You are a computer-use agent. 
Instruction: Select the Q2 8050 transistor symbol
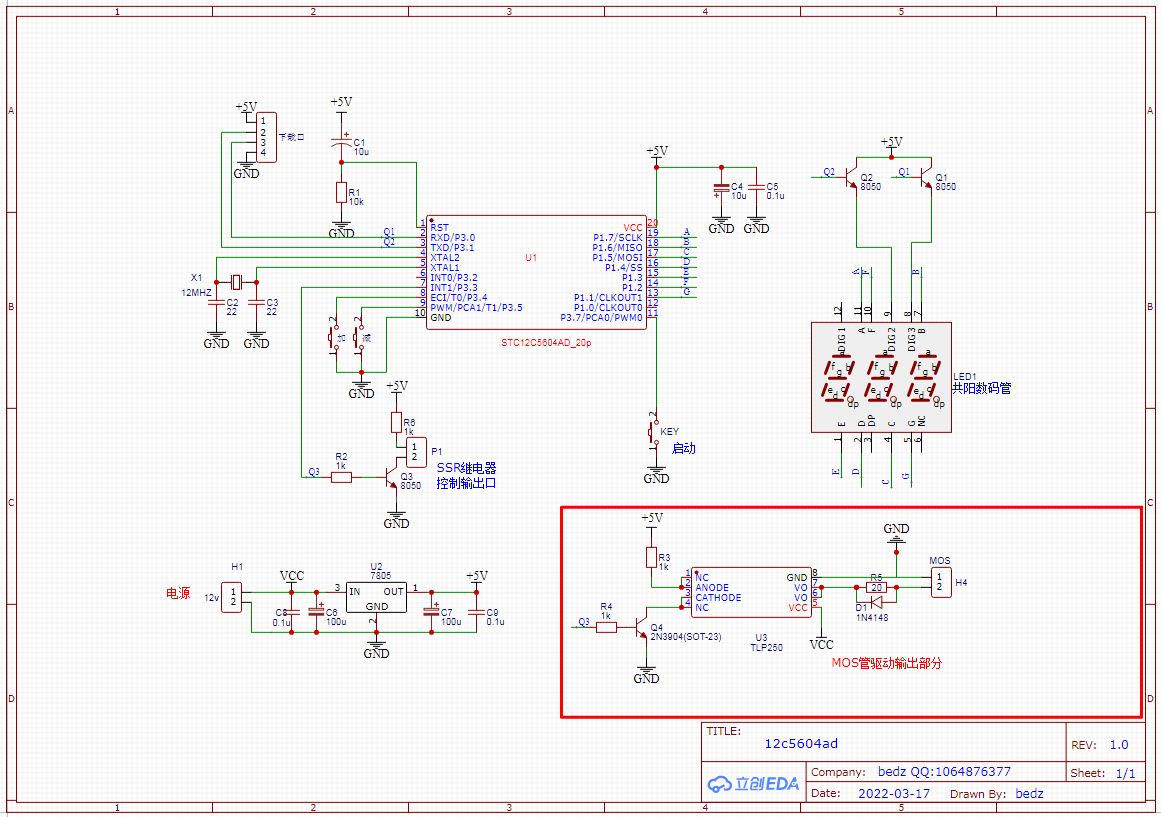point(851,179)
